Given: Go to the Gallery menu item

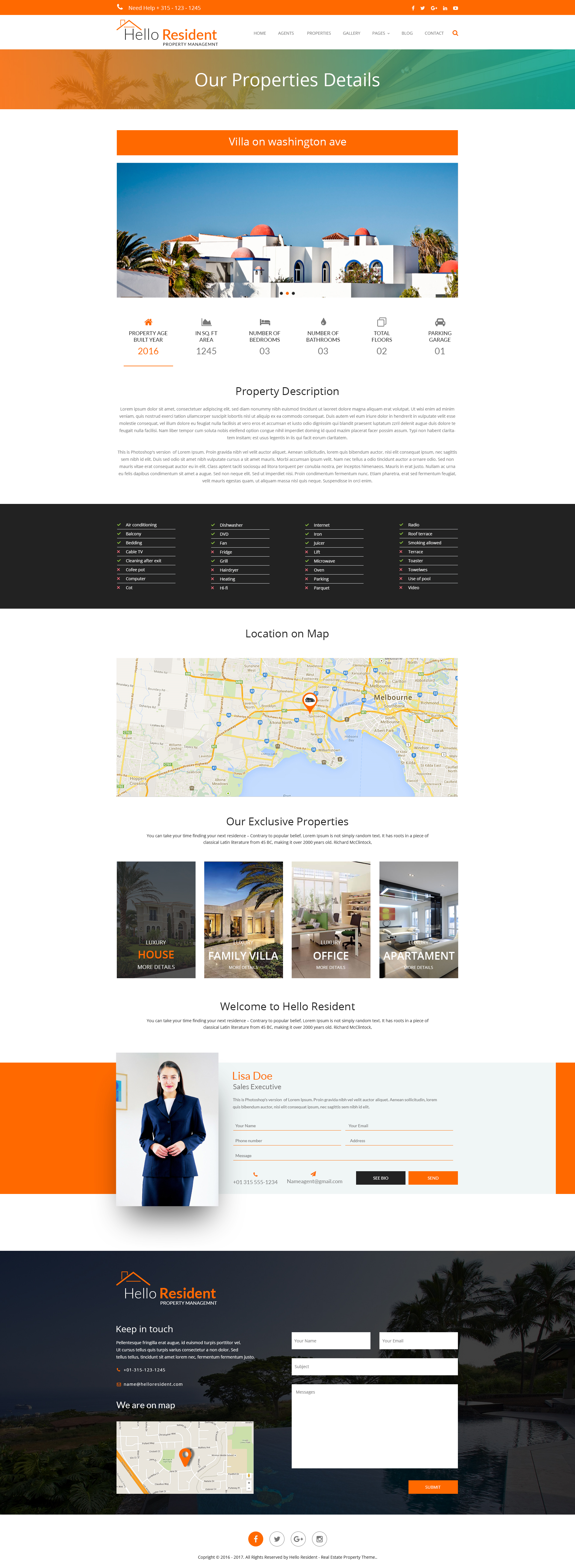Looking at the screenshot, I should coord(352,34).
